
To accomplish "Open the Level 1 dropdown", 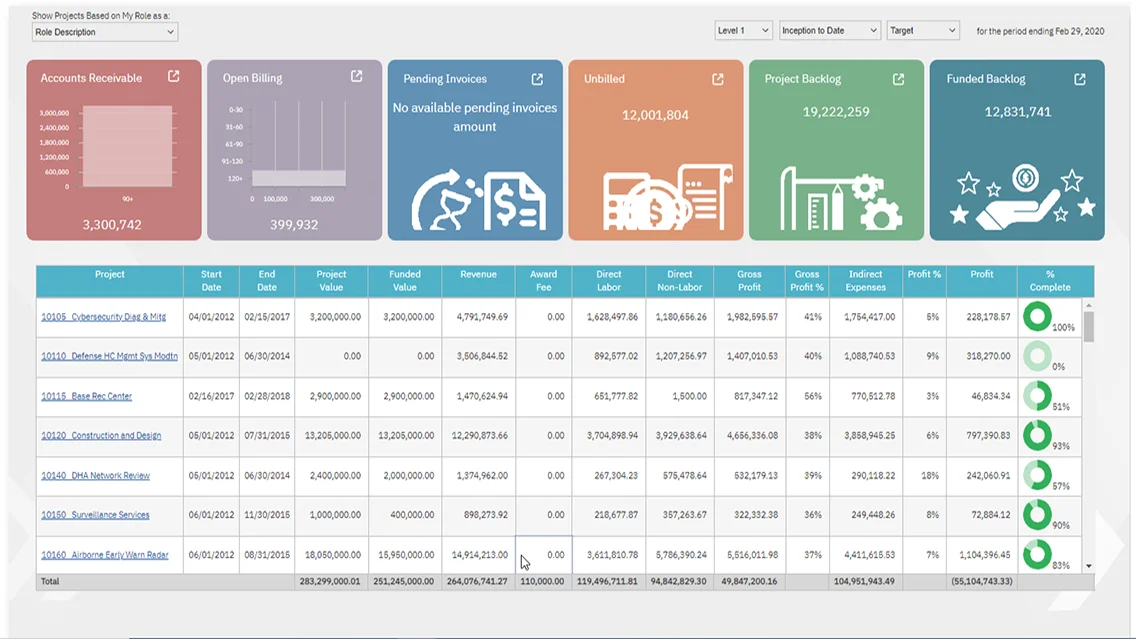I will (x=743, y=30).
